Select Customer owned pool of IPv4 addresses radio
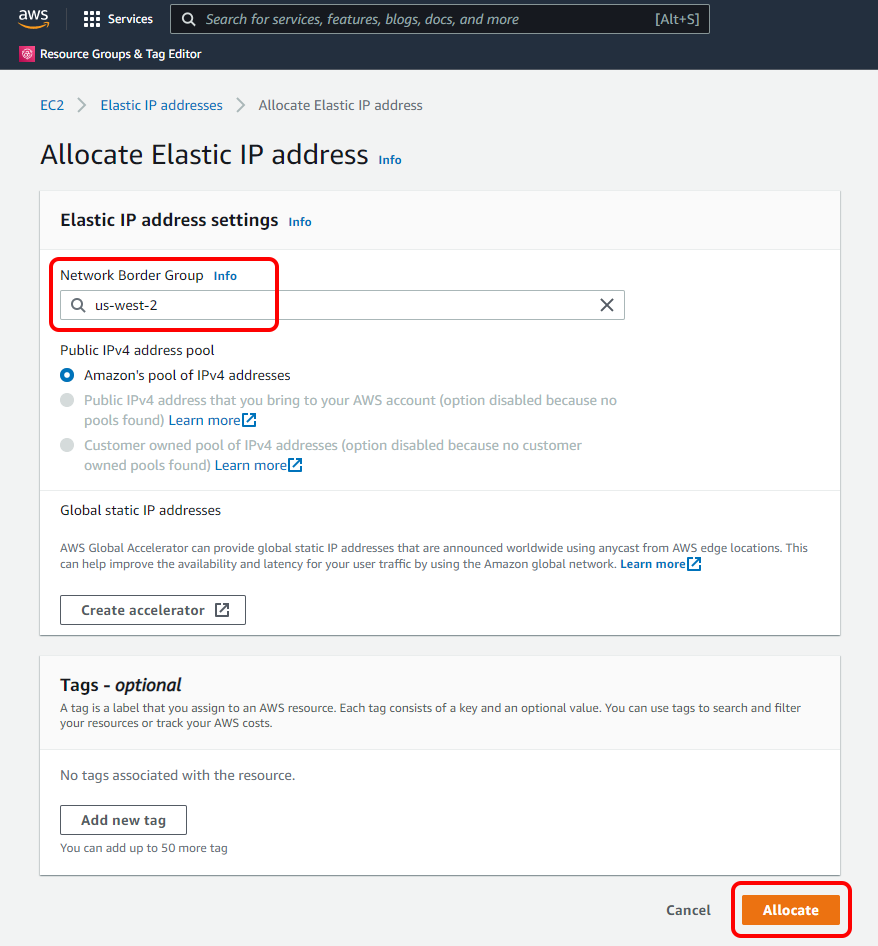 (x=67, y=445)
